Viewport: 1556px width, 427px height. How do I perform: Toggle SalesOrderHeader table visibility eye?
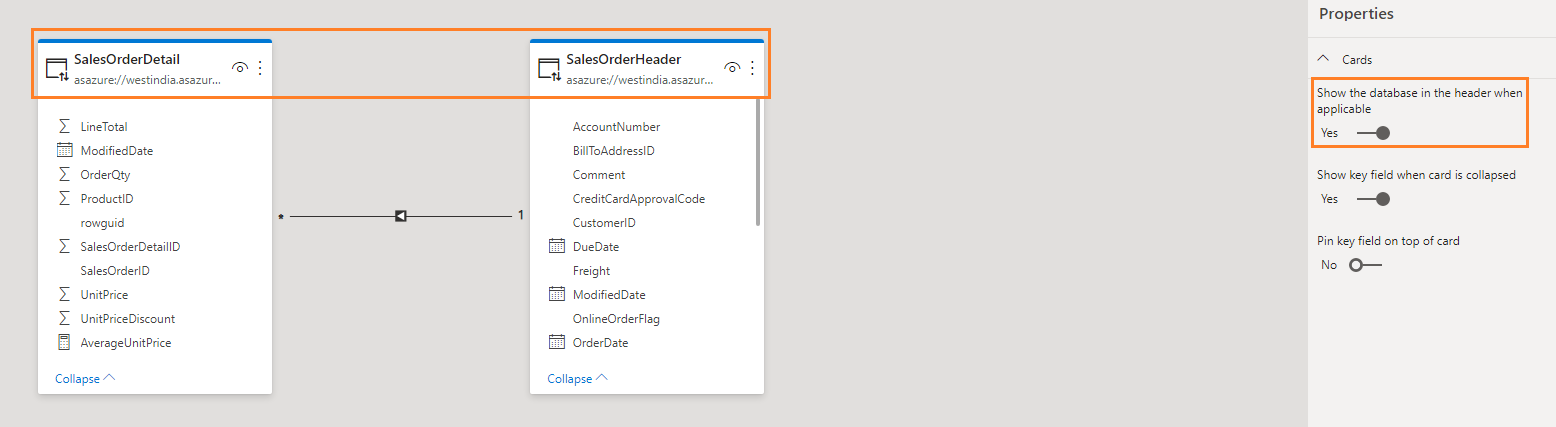point(732,68)
